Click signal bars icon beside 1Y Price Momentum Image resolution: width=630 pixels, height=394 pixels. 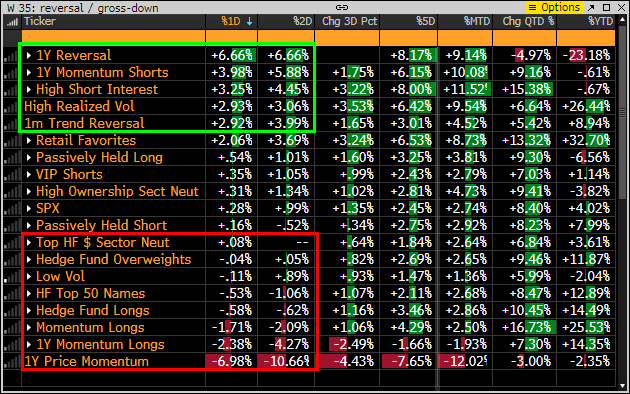[12, 361]
